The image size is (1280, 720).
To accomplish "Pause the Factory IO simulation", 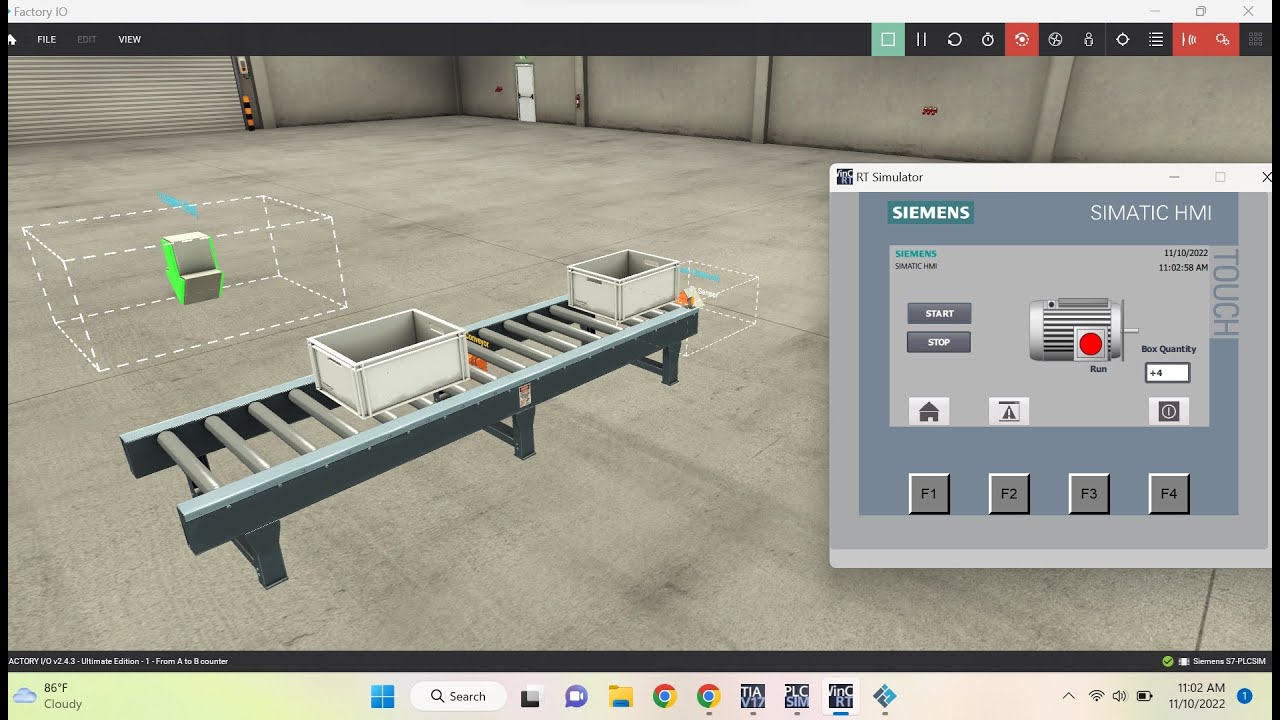I will click(922, 39).
